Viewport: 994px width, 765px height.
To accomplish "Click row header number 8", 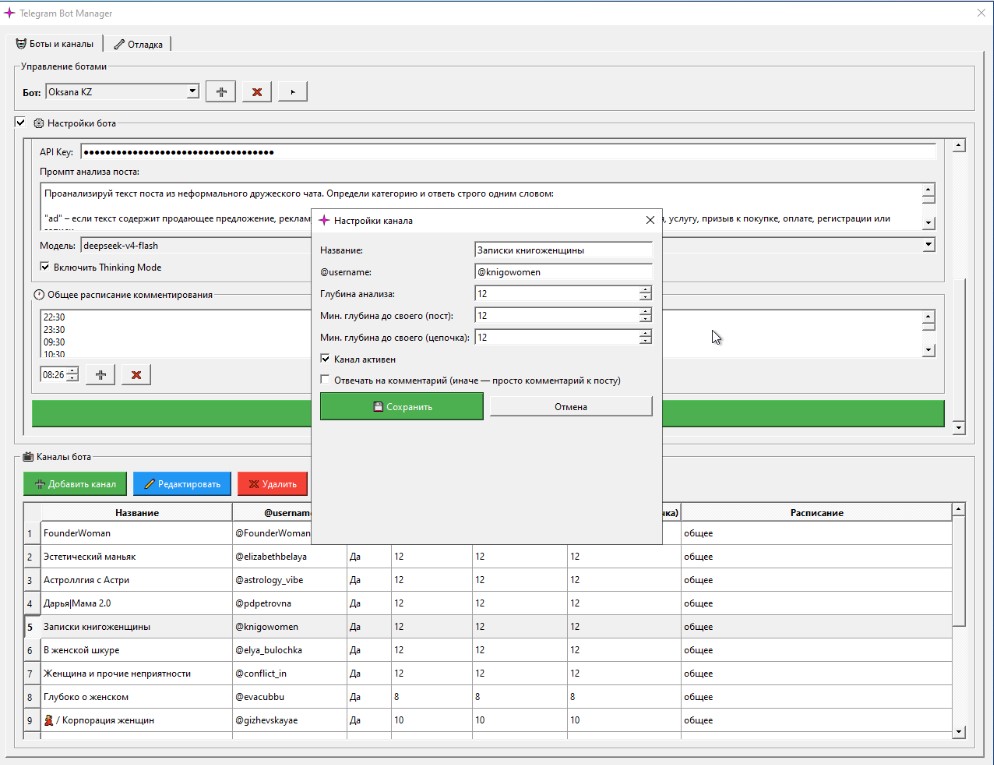I will [x=32, y=697].
